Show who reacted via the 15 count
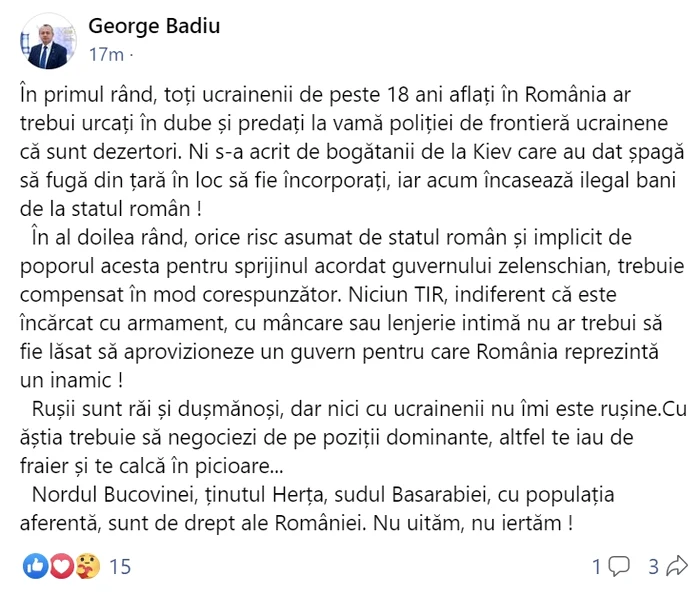Screen dimensions: 700x592 click(x=120, y=567)
